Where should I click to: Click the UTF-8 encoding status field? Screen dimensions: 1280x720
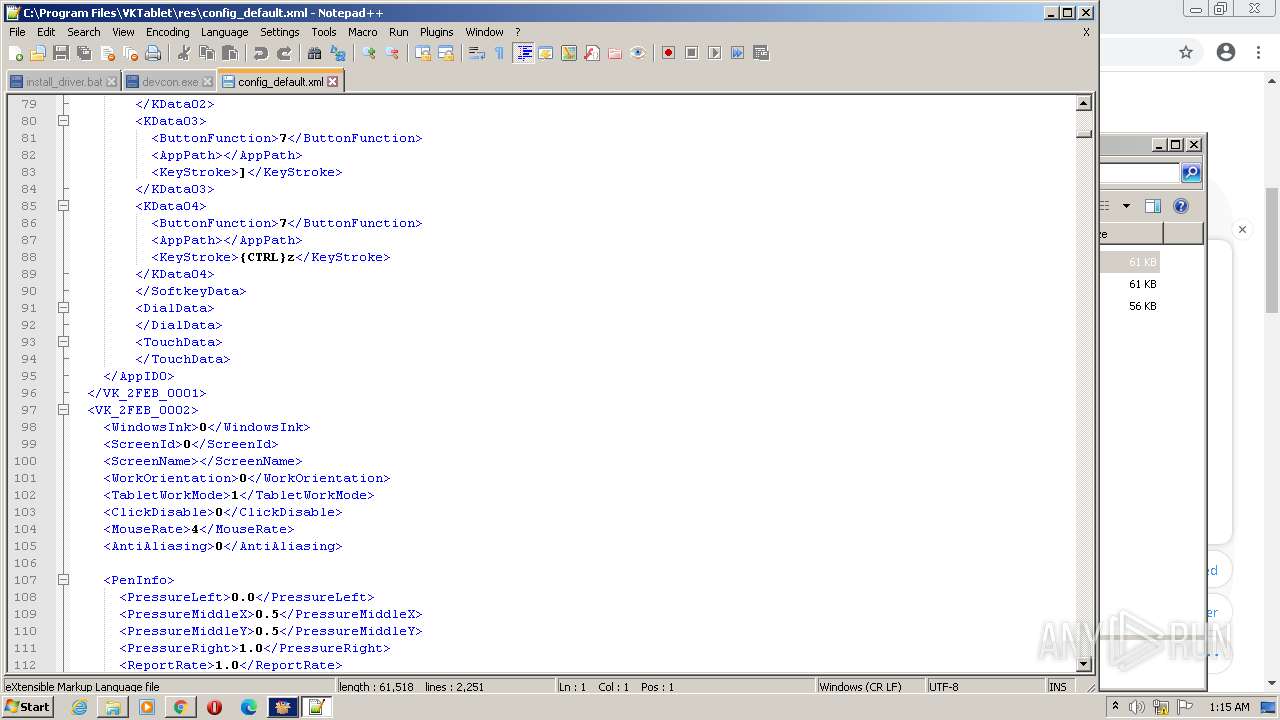click(x=983, y=687)
